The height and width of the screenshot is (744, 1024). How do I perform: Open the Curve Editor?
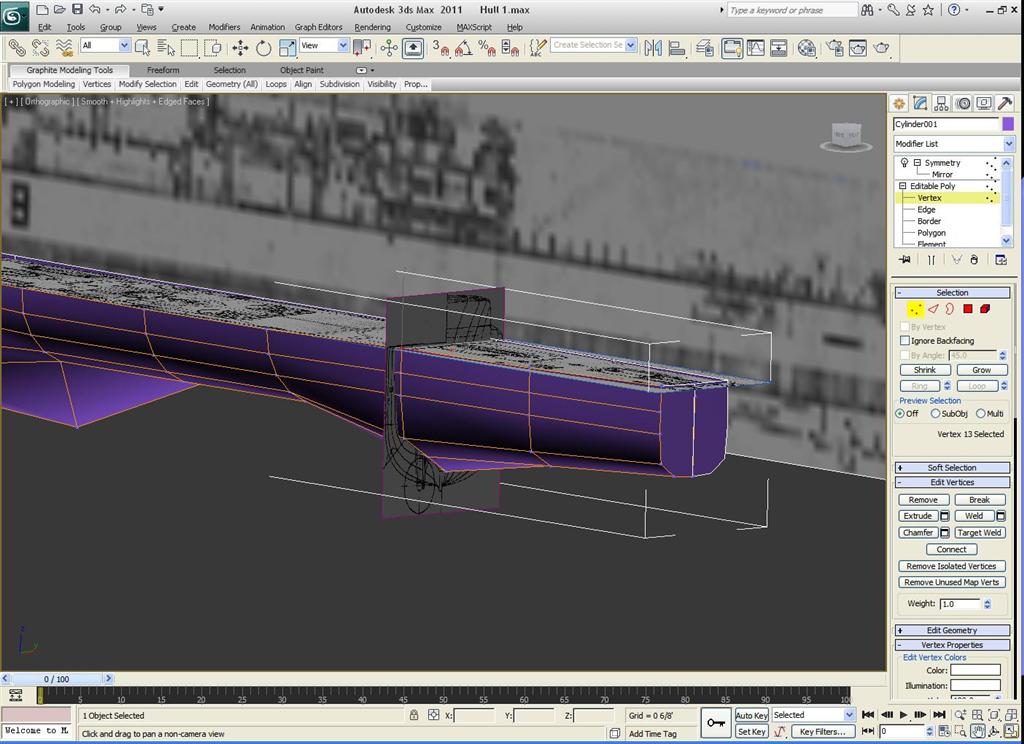756,48
